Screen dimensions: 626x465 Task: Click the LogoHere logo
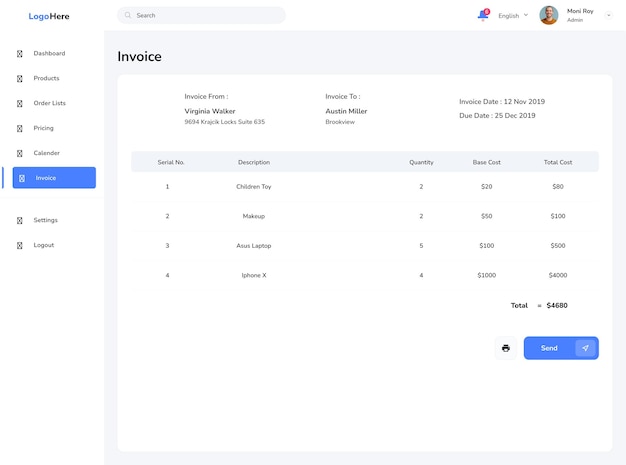(x=49, y=16)
